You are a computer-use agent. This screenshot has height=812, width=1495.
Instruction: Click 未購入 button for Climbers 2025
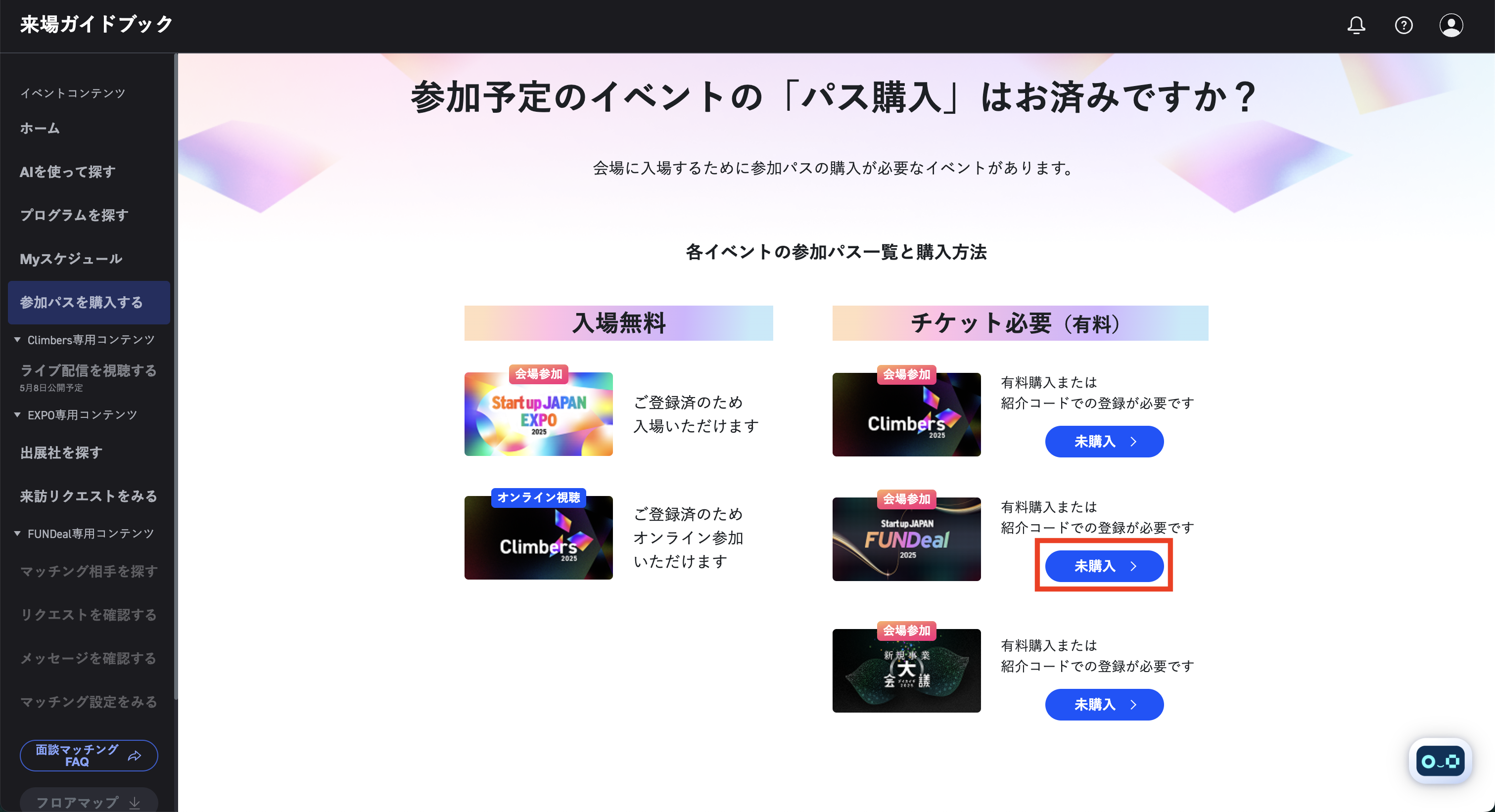point(1104,442)
